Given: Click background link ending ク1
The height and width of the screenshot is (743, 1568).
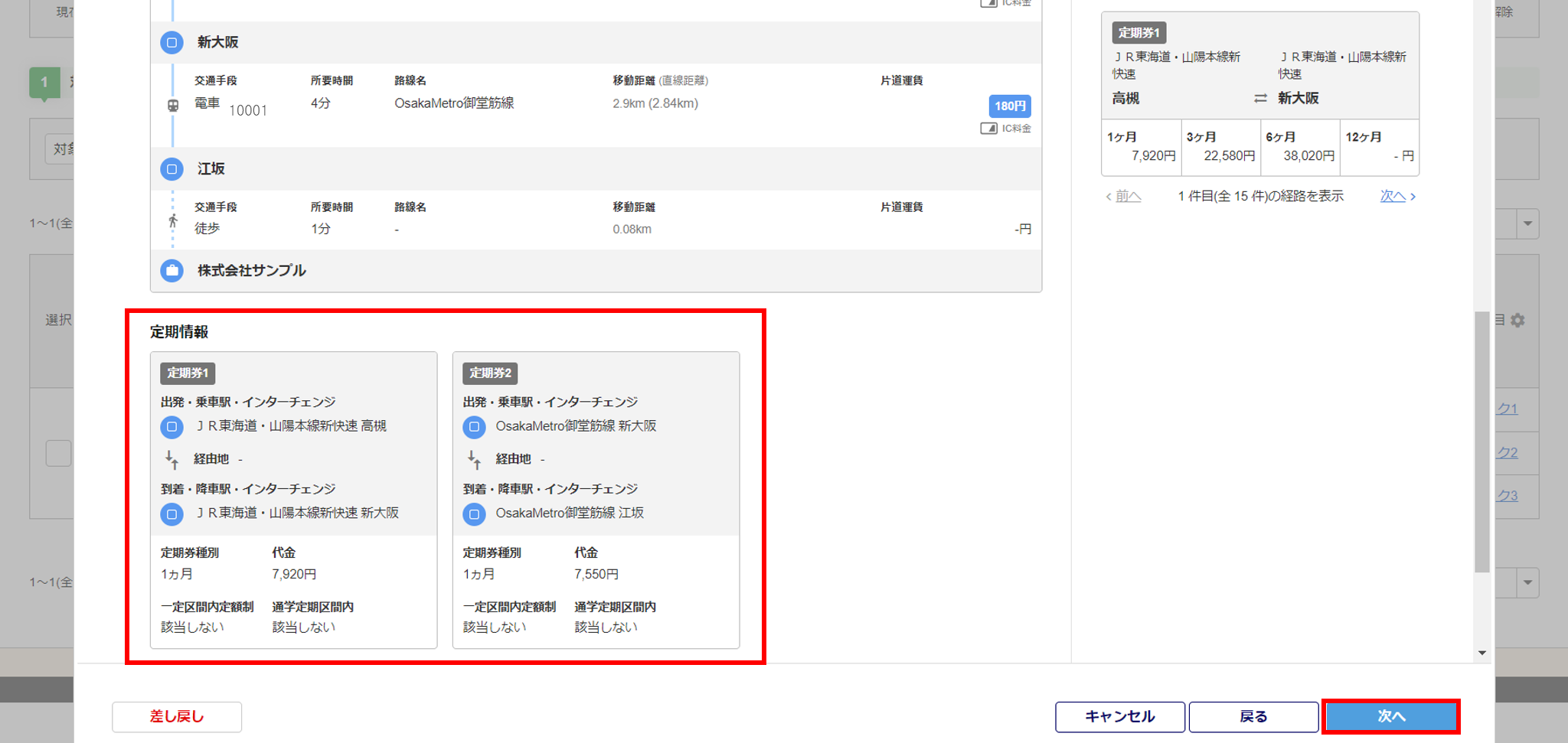Looking at the screenshot, I should [1508, 409].
